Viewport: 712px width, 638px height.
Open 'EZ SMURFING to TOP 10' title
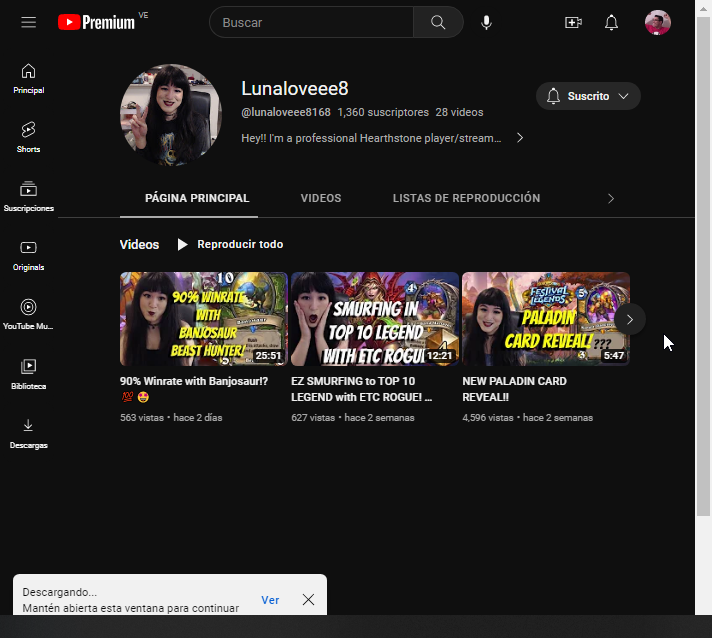pos(361,389)
